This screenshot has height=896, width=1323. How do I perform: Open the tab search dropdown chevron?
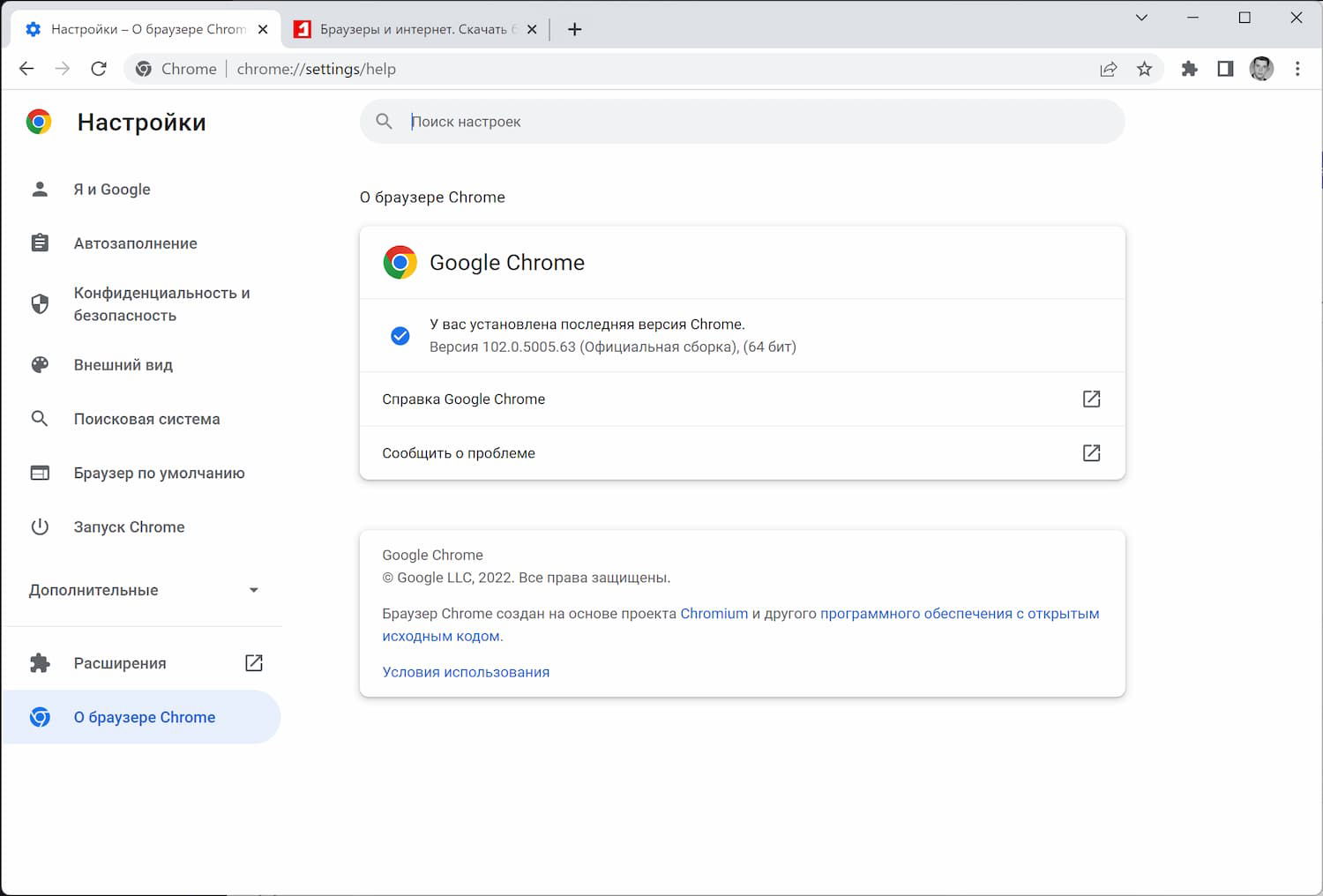click(x=1141, y=18)
